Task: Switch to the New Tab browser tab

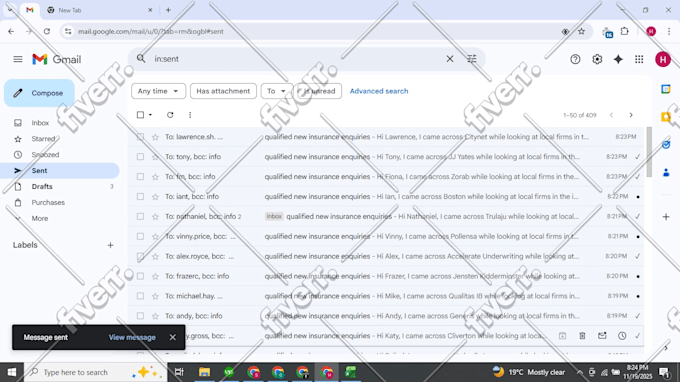Action: pyautogui.click(x=100, y=10)
